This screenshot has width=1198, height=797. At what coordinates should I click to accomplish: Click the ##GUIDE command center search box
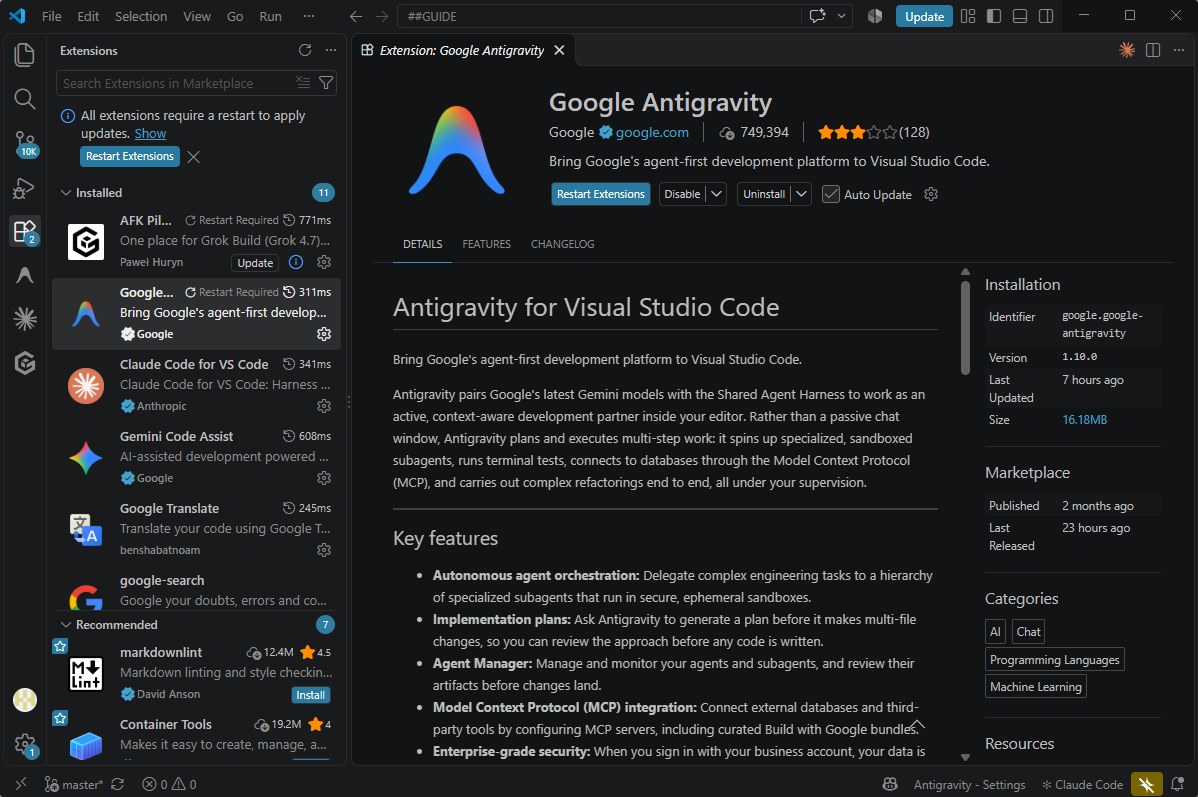click(x=599, y=16)
